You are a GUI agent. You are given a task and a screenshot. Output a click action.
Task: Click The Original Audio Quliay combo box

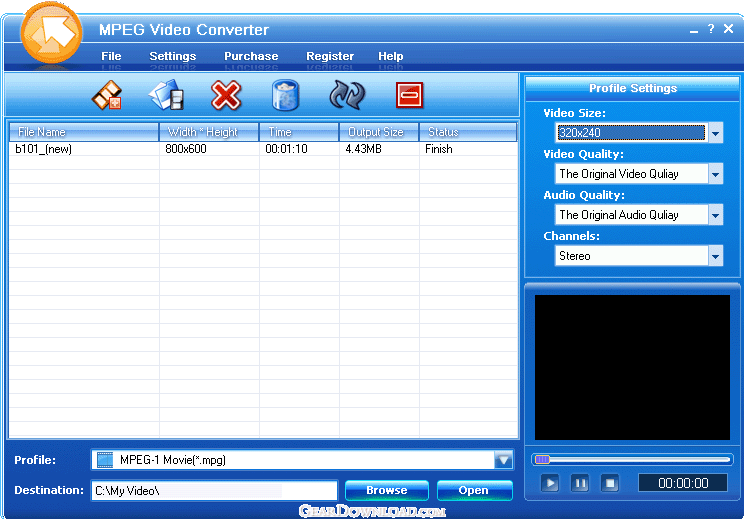coord(639,215)
